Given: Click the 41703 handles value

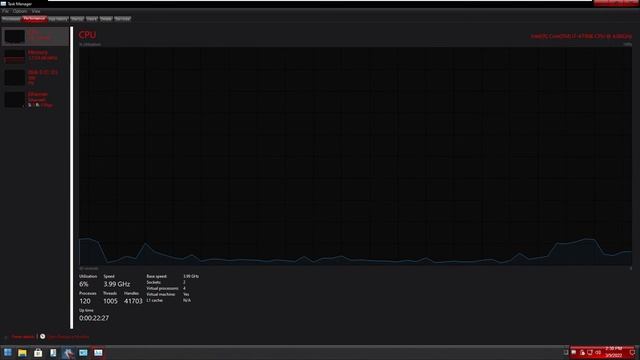Looking at the screenshot, I should pyautogui.click(x=133, y=301).
